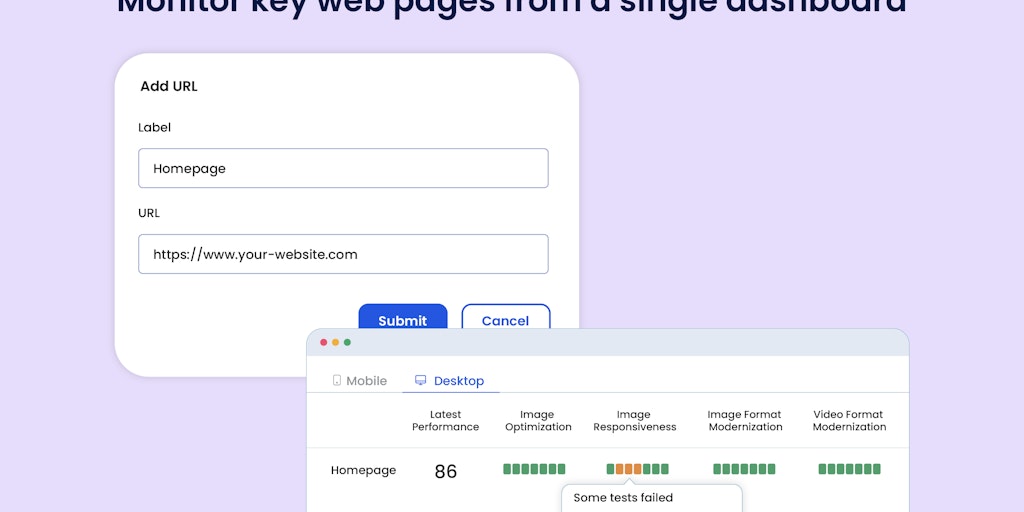Click the 'Label' field caption
1024x512 pixels.
pos(154,127)
